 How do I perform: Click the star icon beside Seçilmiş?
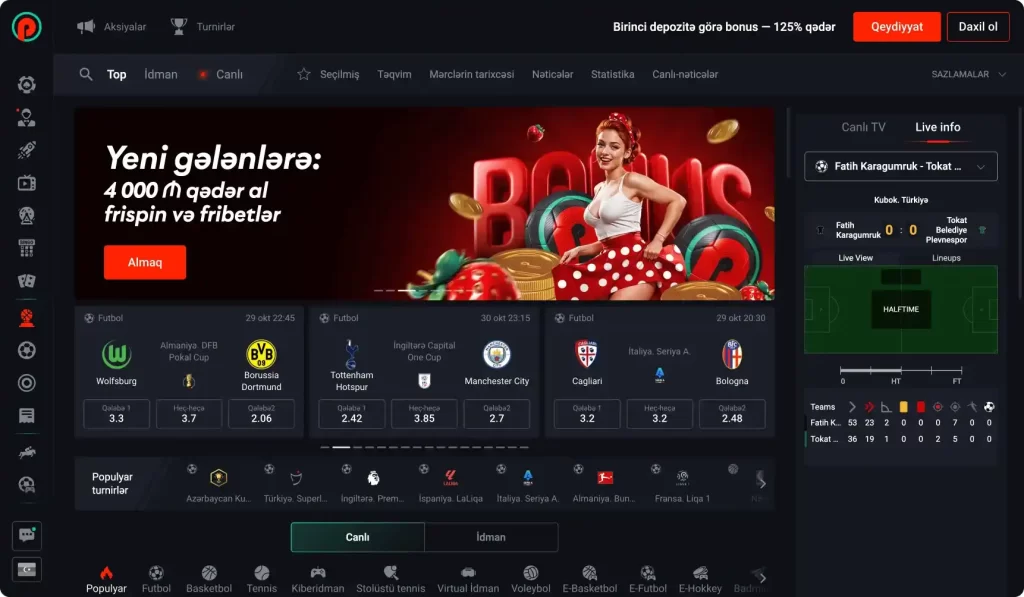[x=304, y=74]
